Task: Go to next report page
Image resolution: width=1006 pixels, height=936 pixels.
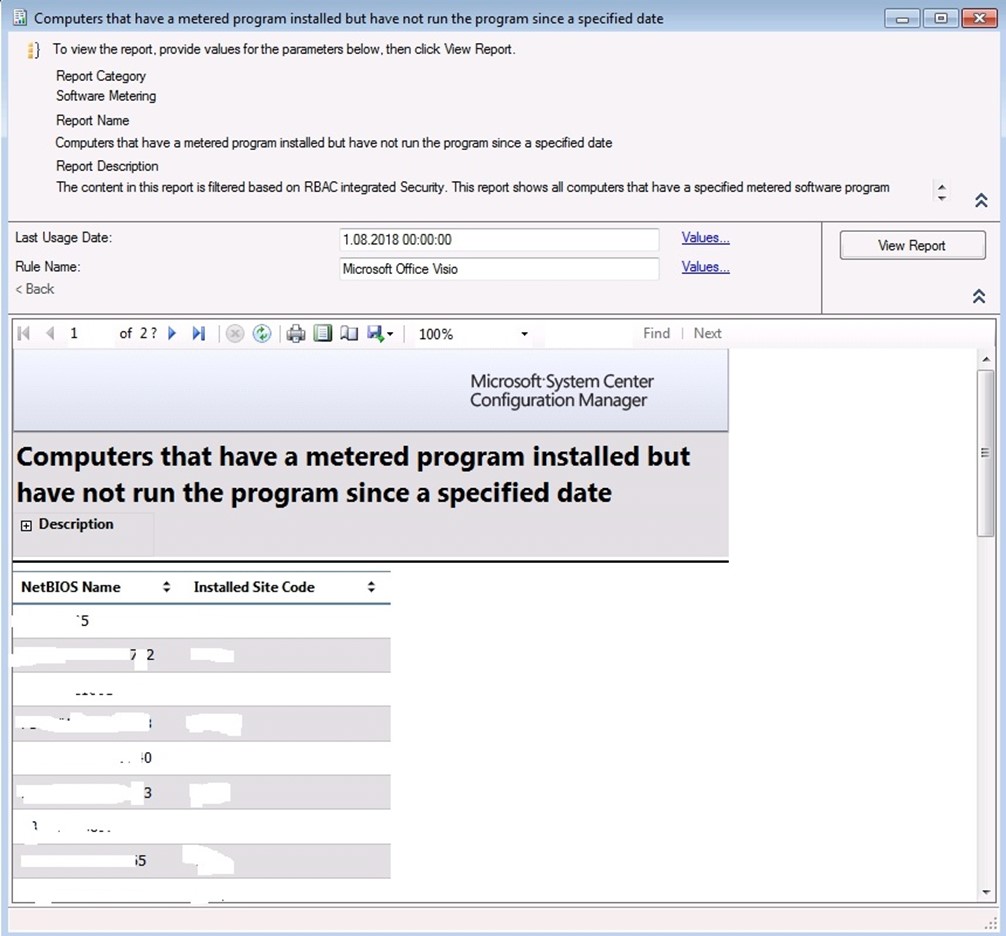Action: (172, 334)
